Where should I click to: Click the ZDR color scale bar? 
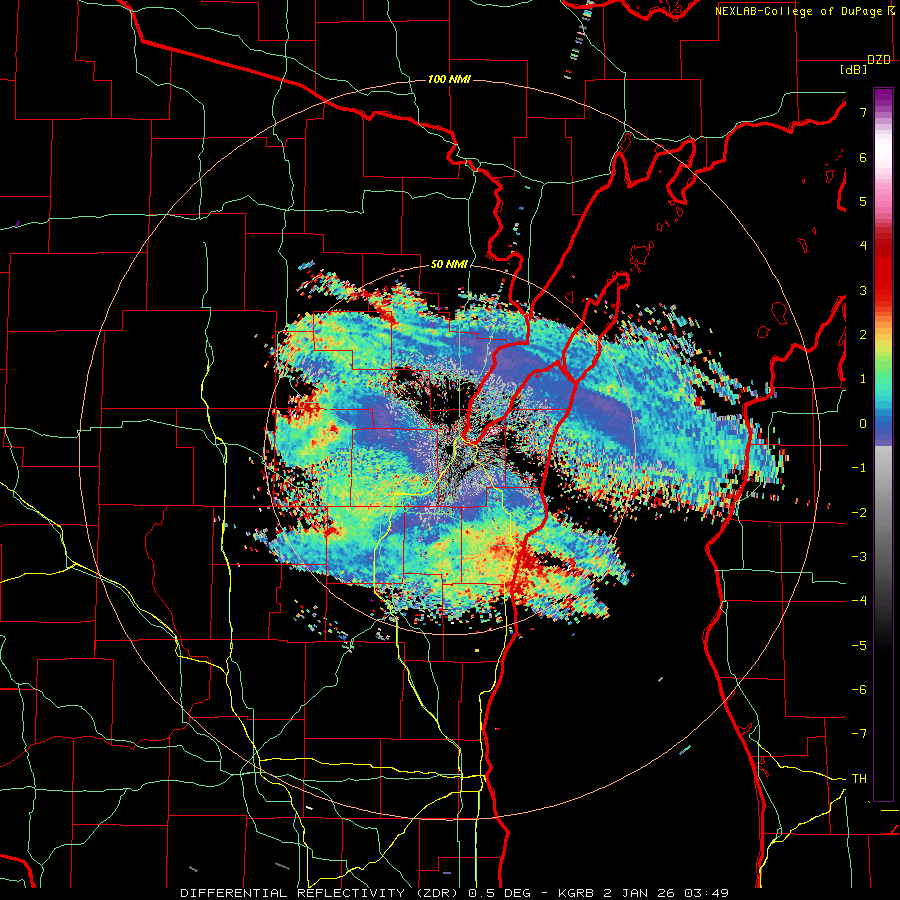883,444
